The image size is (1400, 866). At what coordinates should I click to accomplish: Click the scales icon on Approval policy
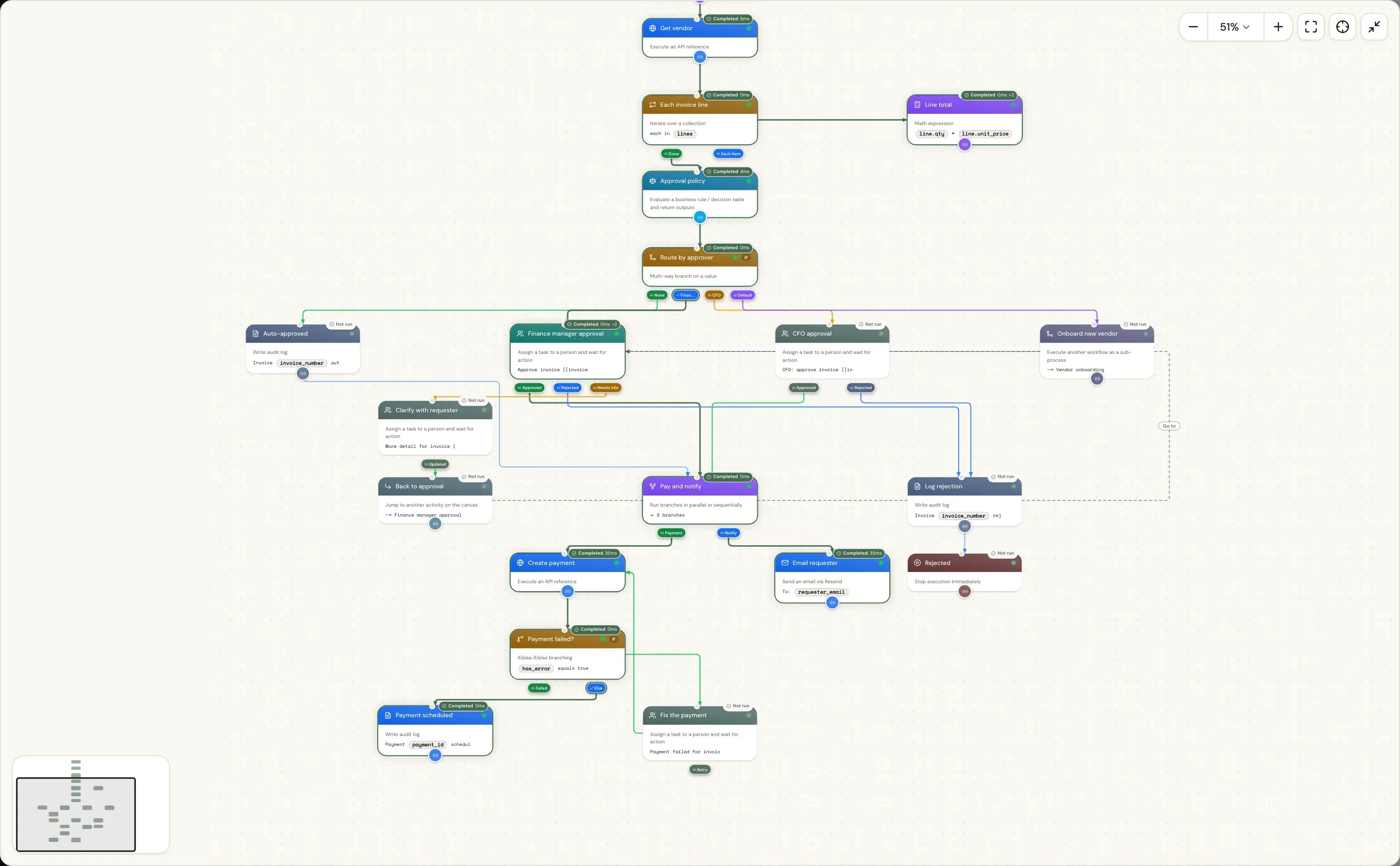[x=653, y=181]
